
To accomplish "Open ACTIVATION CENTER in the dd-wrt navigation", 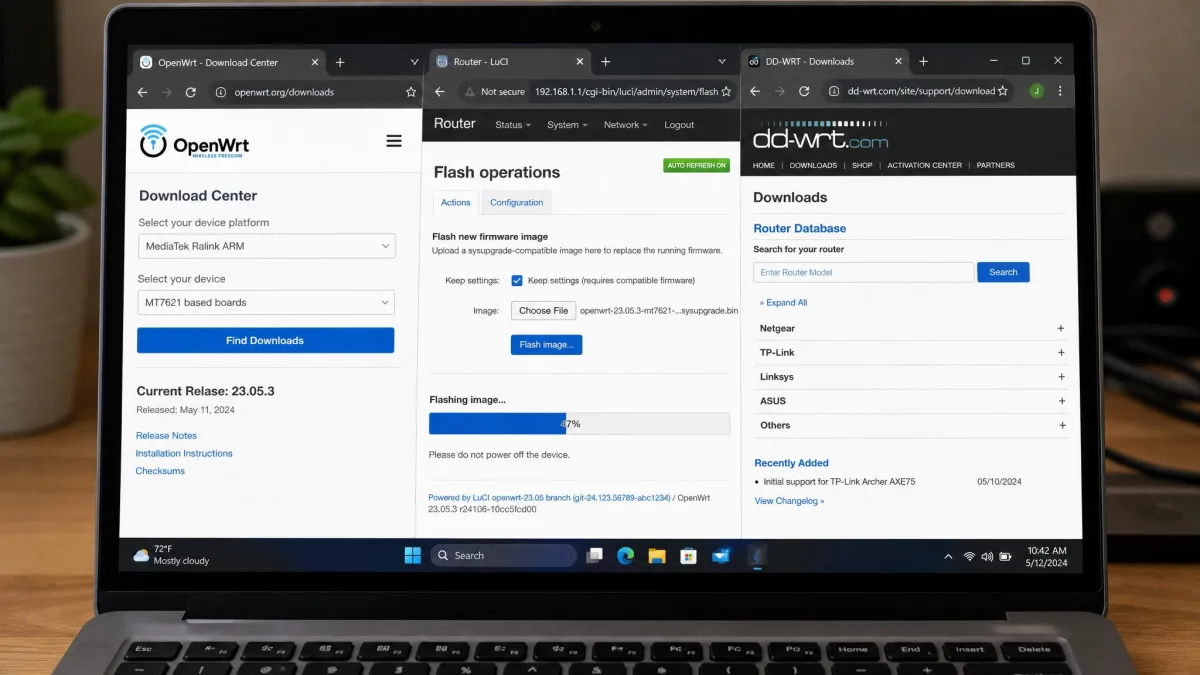I will click(x=925, y=165).
